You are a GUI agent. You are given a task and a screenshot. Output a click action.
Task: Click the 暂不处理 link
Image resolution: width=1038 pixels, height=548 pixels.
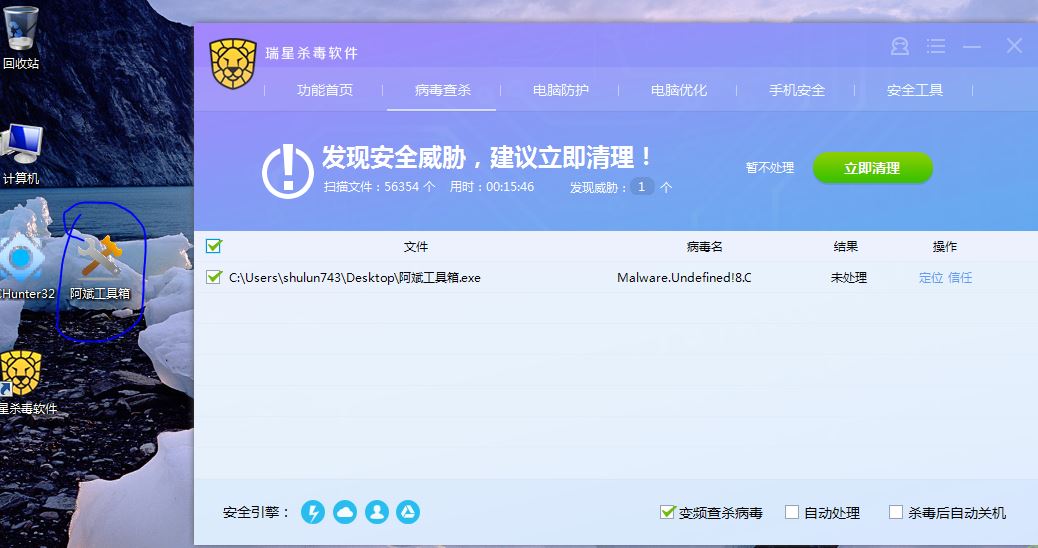point(769,168)
